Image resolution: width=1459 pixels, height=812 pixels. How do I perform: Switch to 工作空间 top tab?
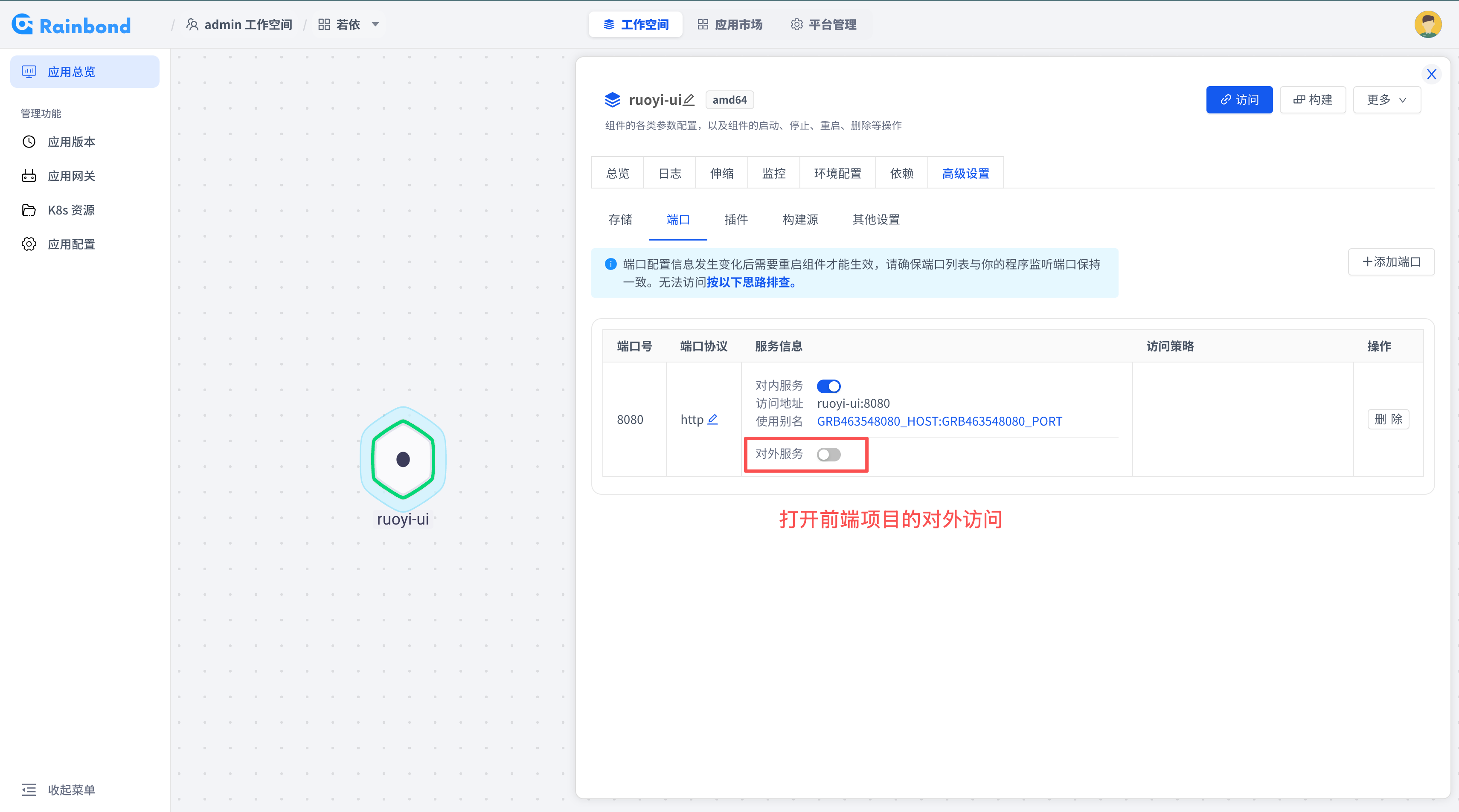636,24
